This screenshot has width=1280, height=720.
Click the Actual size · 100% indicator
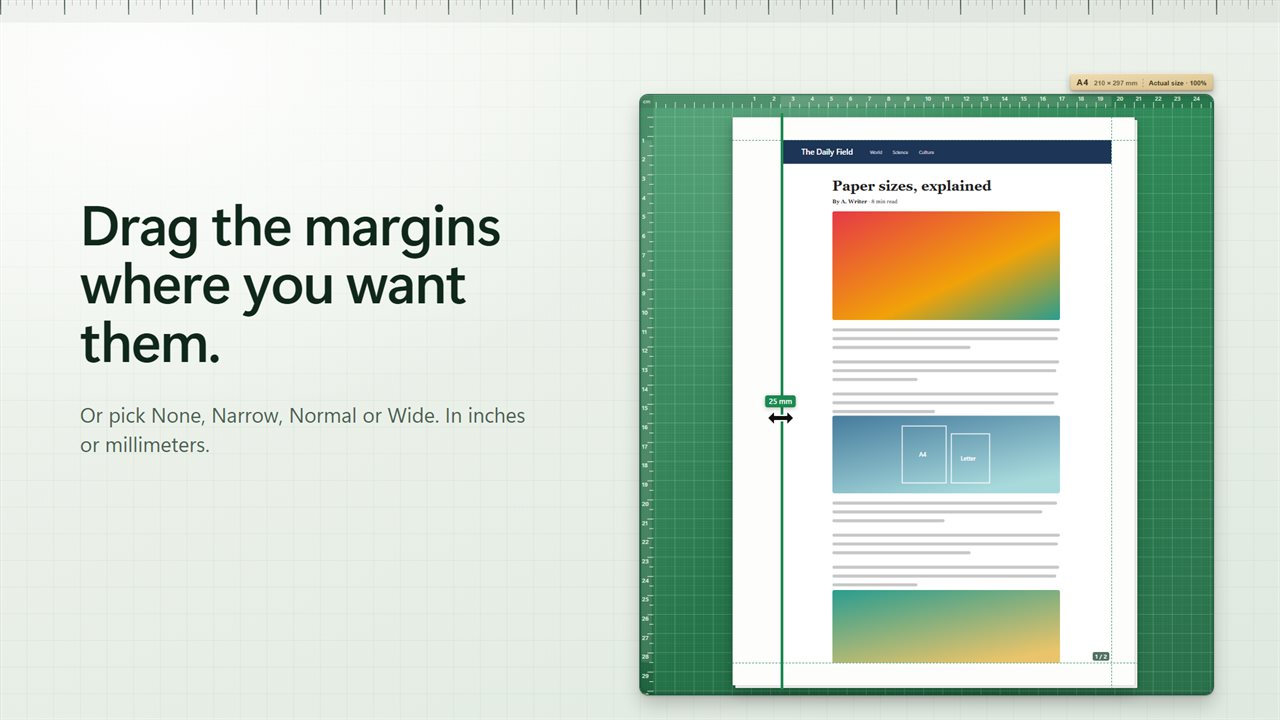pyautogui.click(x=1177, y=83)
